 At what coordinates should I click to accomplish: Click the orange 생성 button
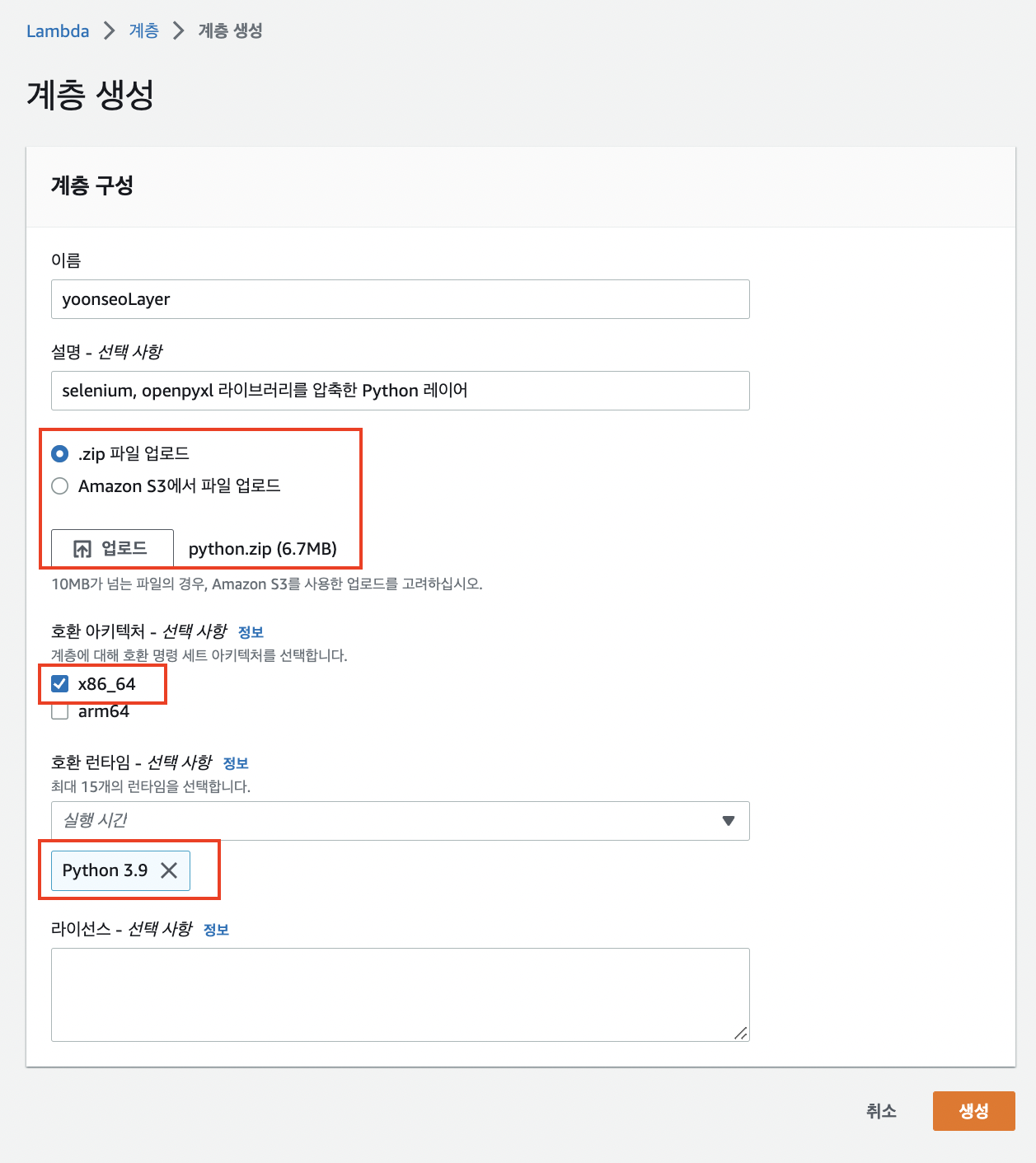pos(973,1111)
